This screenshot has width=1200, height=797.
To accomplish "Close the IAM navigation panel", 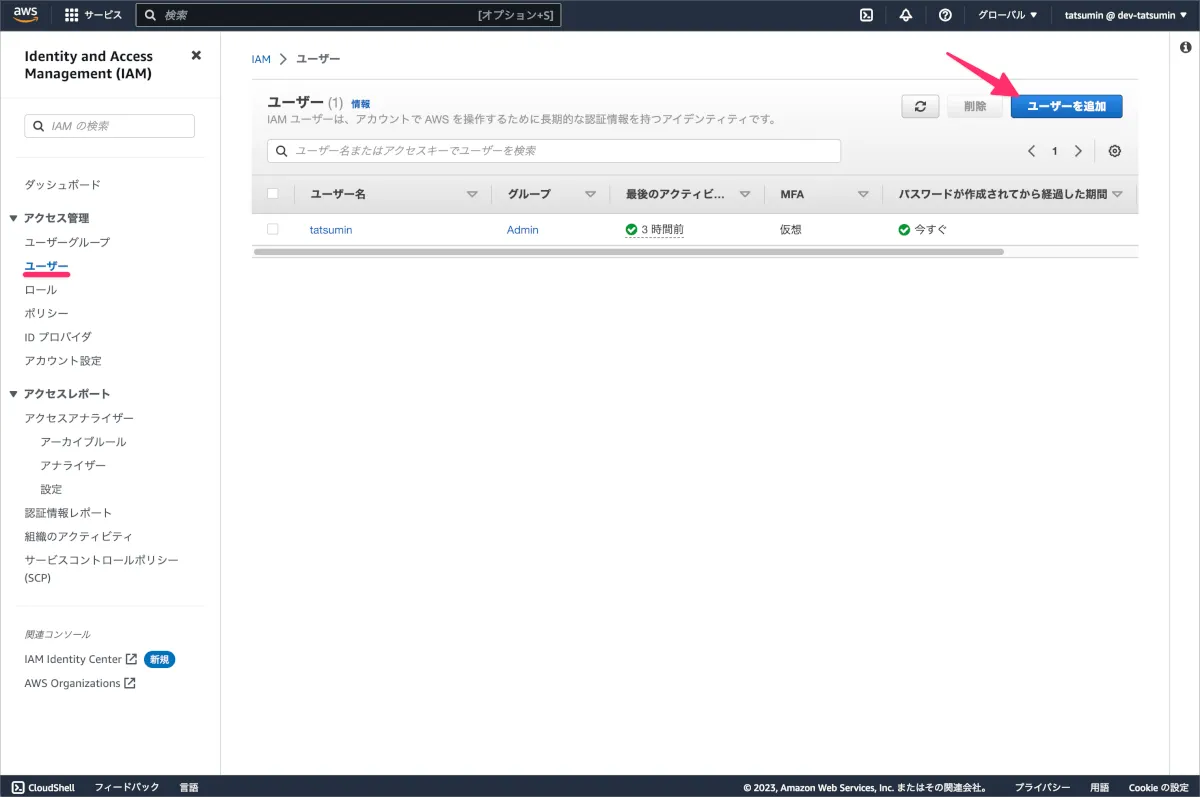I will click(196, 56).
